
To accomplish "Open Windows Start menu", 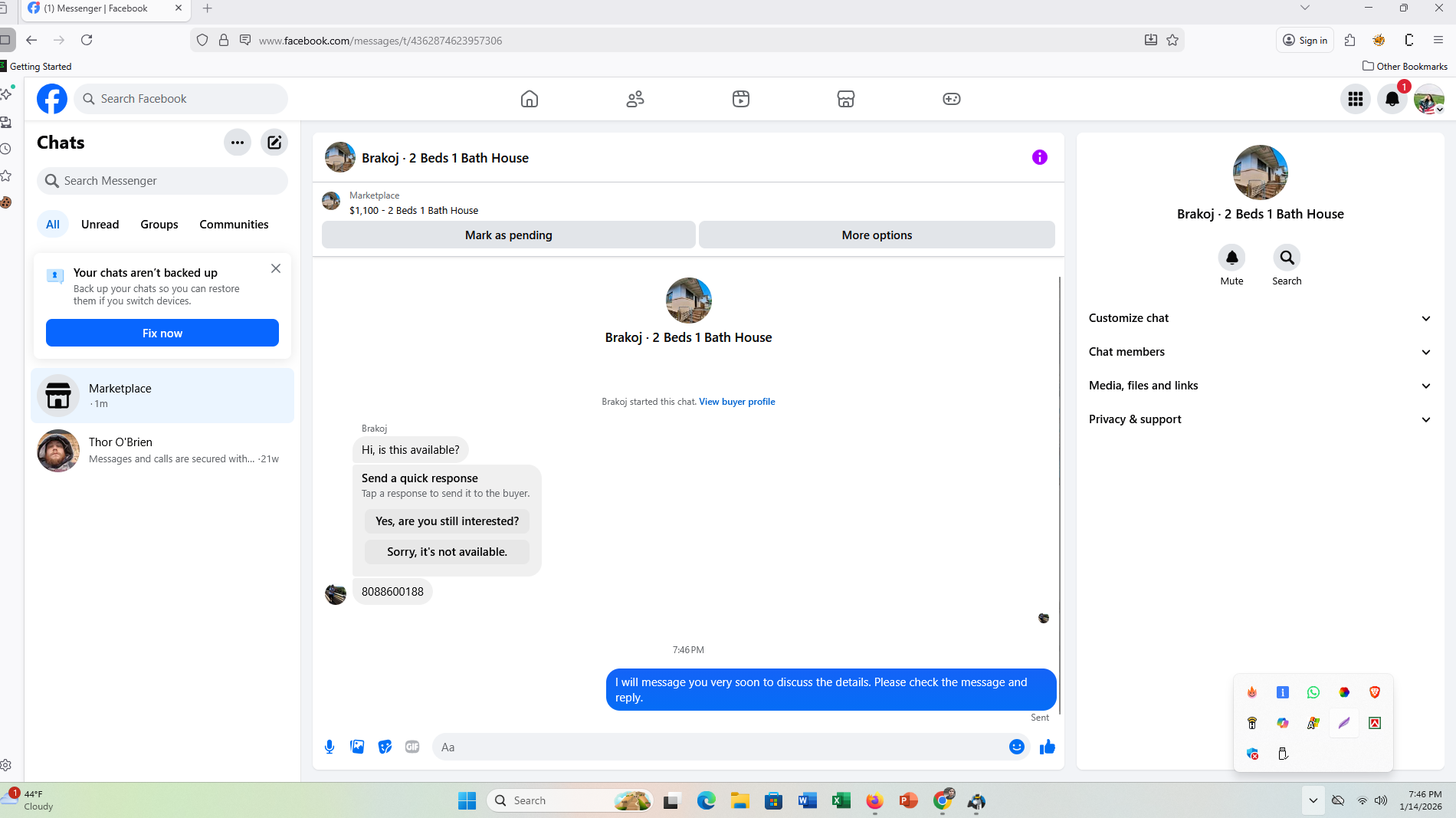I will pyautogui.click(x=467, y=800).
